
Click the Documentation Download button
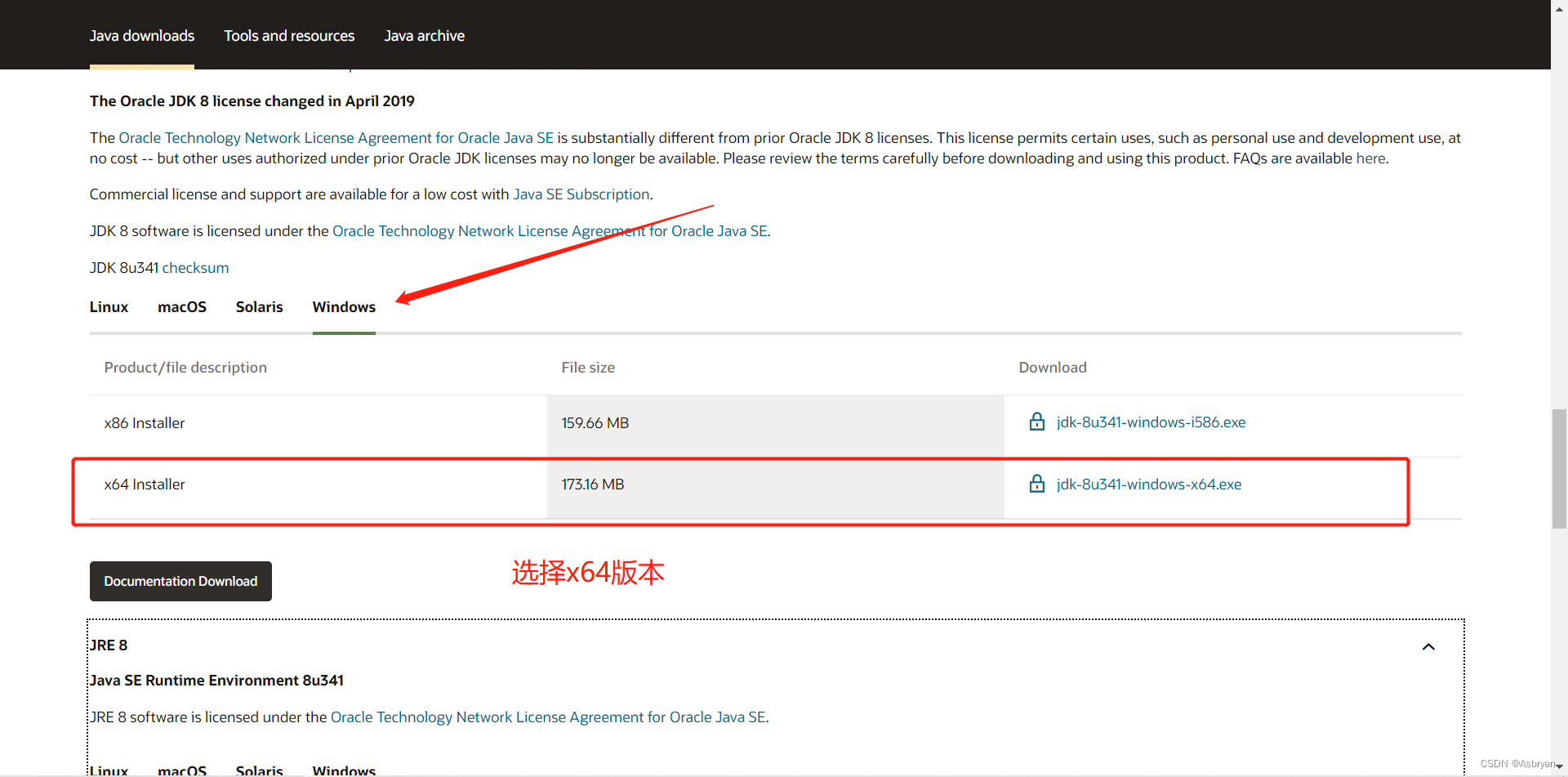[x=180, y=581]
